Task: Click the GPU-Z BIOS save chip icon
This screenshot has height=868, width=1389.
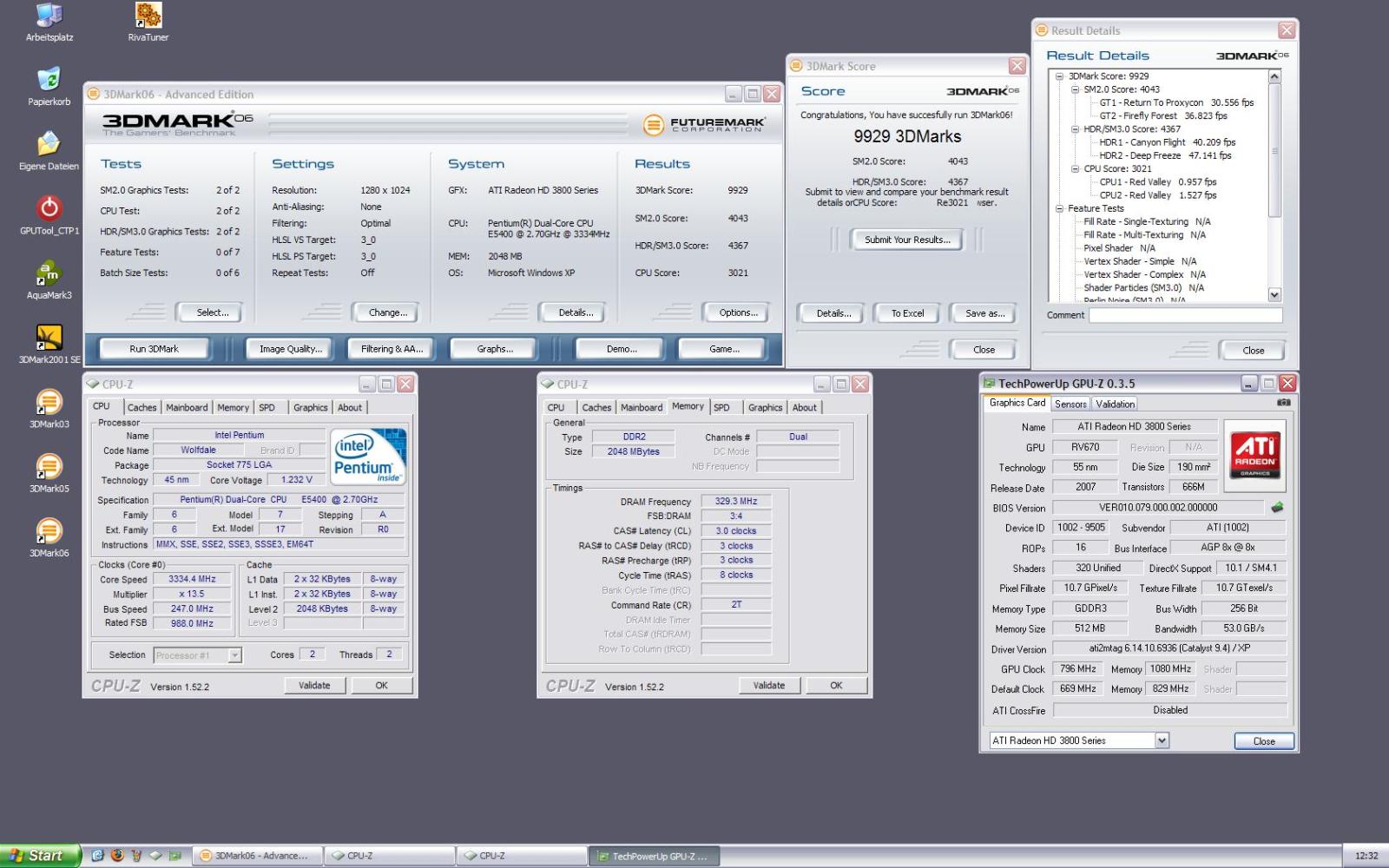Action: pyautogui.click(x=1277, y=508)
